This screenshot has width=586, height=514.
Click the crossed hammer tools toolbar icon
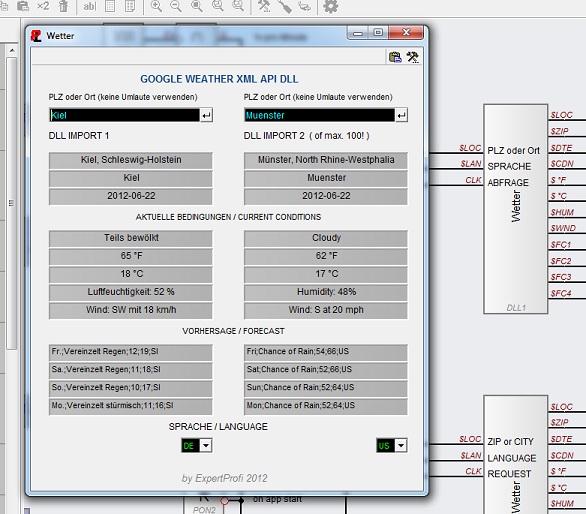coord(264,6)
